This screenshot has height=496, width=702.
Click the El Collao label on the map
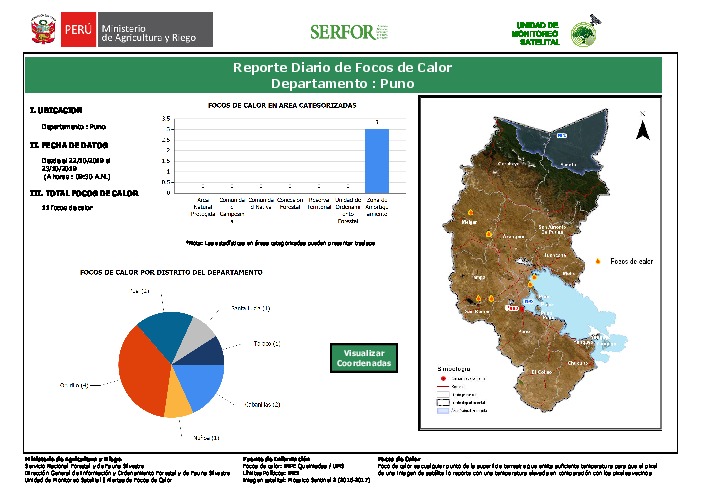pyautogui.click(x=542, y=371)
